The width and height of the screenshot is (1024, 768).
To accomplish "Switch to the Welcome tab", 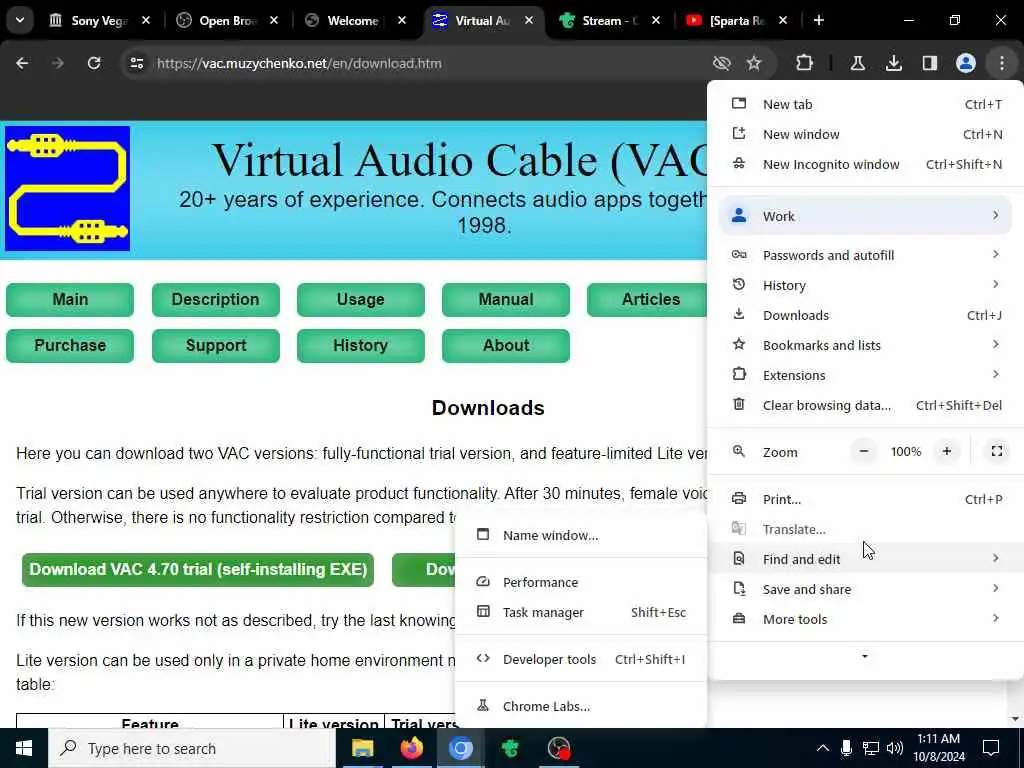I will pyautogui.click(x=353, y=21).
